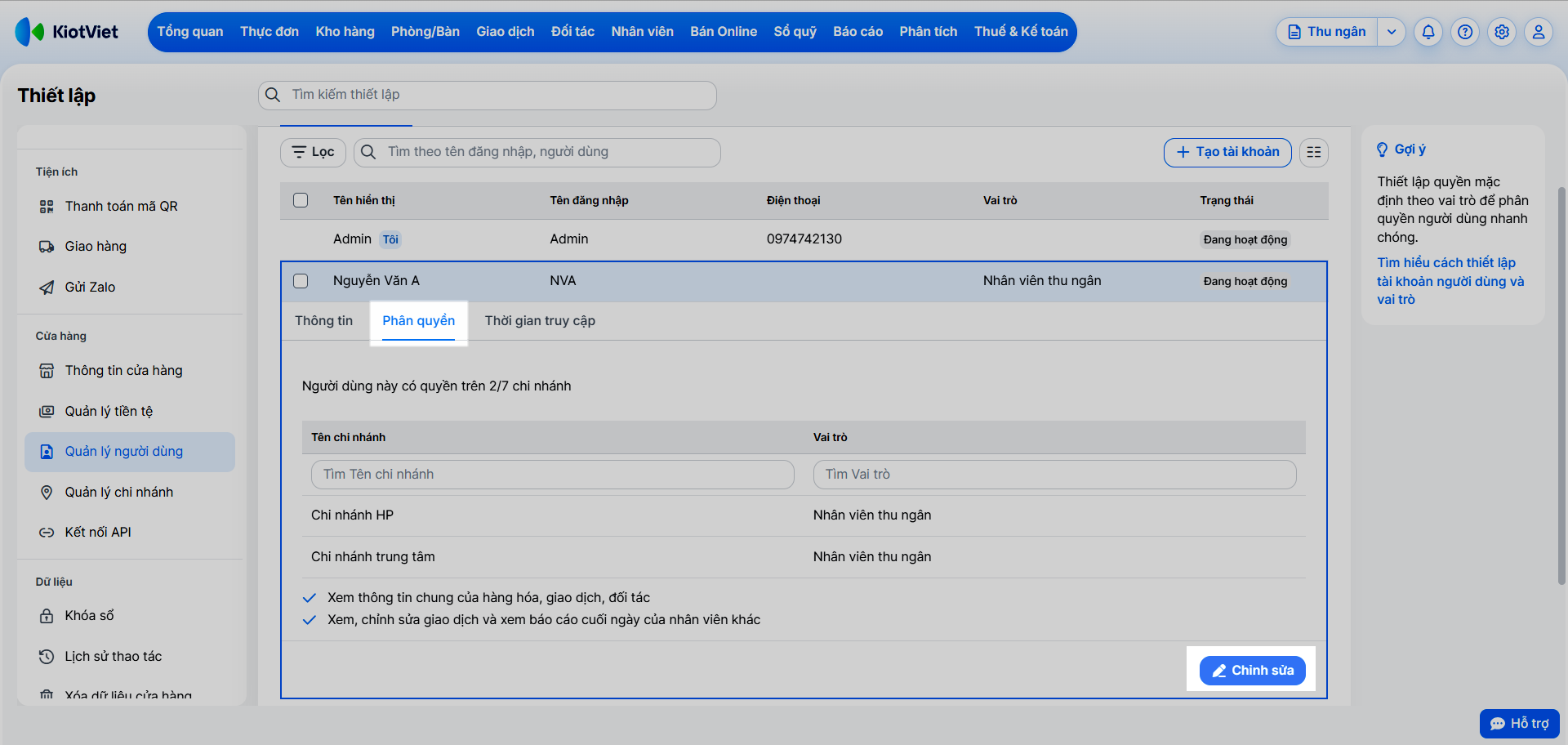
Task: Click the link icon for Kết nối API
Action: tap(47, 533)
